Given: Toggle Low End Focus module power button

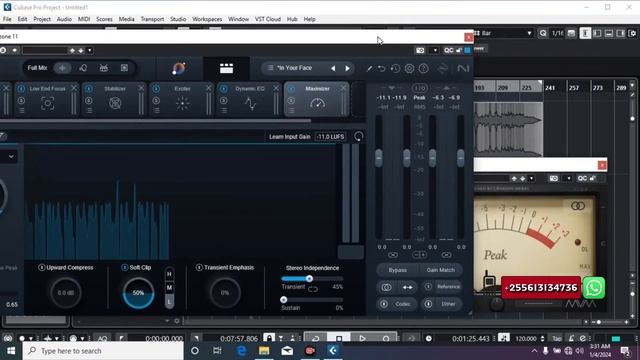Looking at the screenshot, I should coord(21,89).
